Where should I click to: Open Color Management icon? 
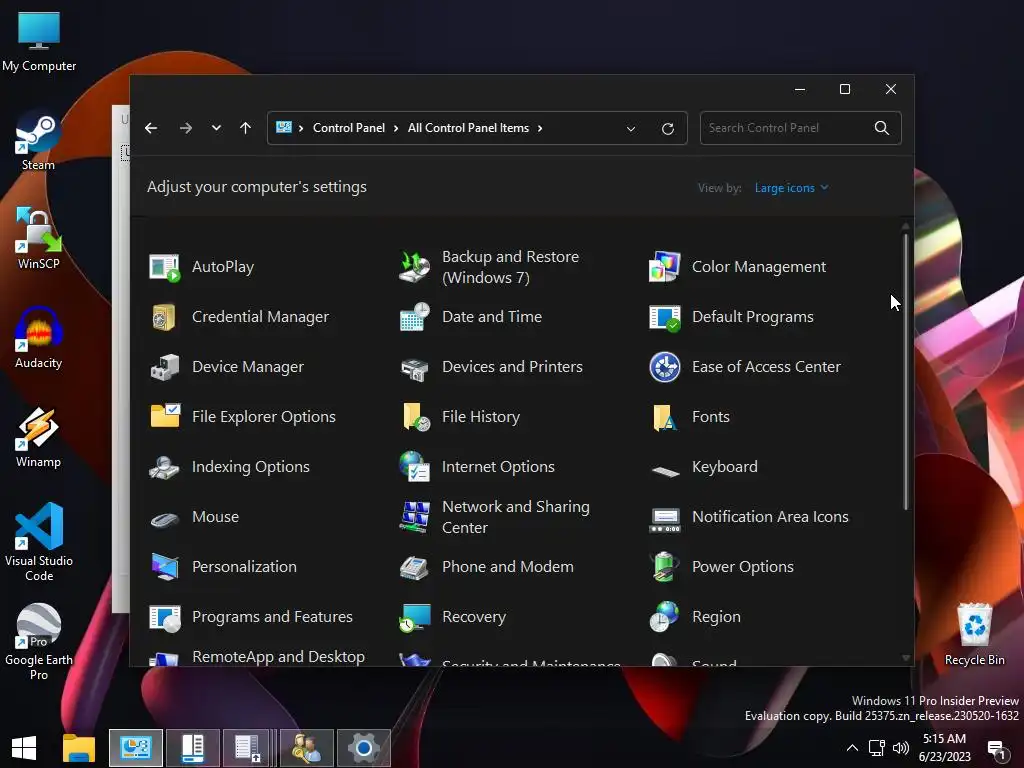click(665, 267)
